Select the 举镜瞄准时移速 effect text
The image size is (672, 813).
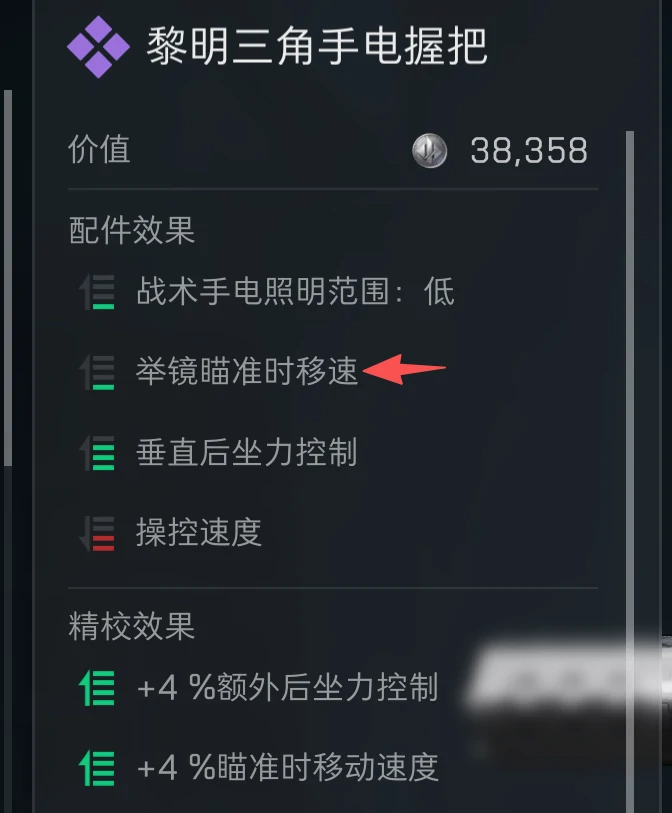[x=247, y=371]
